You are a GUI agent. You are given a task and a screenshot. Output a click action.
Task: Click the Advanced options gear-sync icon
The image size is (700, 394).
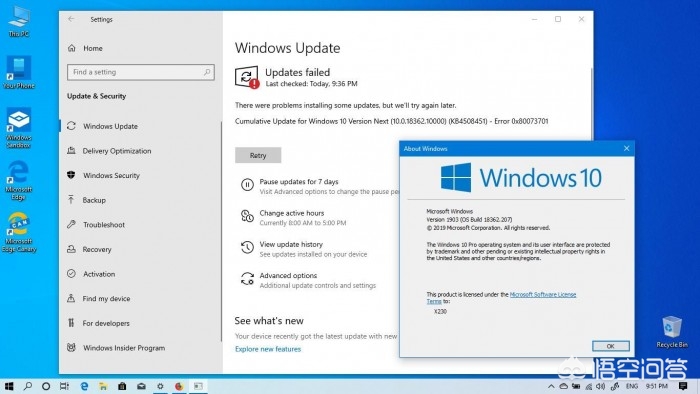pos(247,278)
